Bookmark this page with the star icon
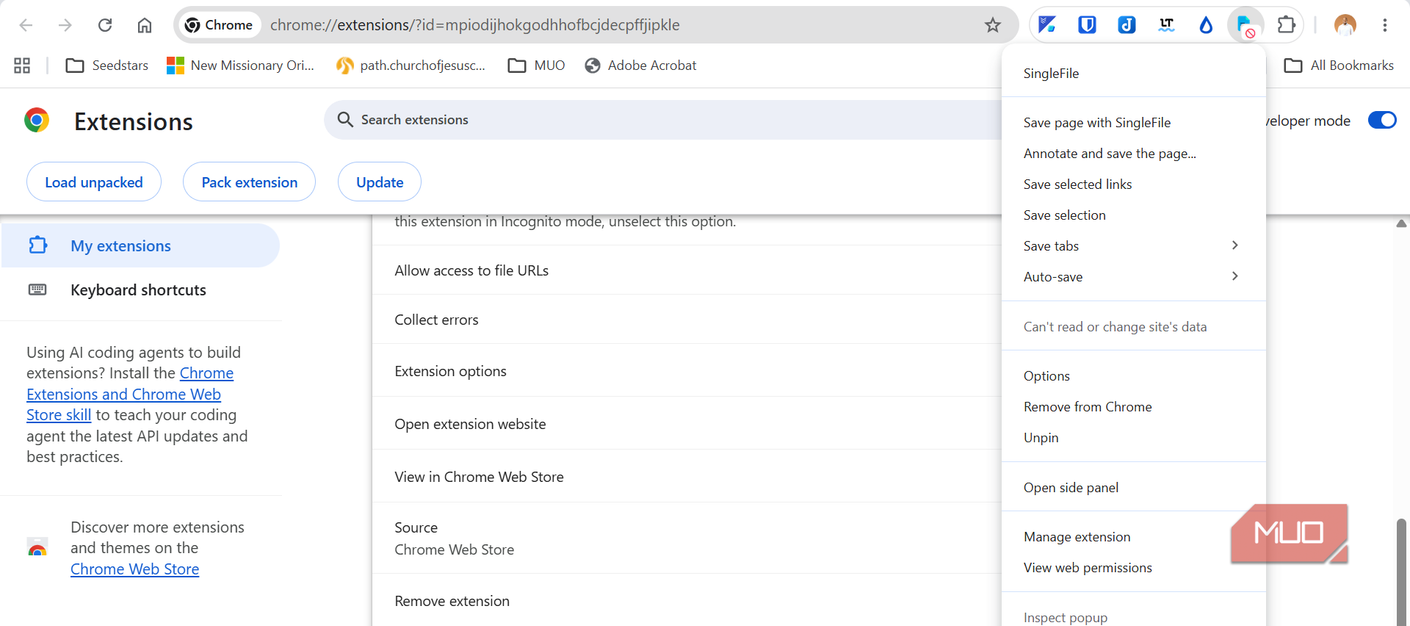The image size is (1410, 626). [992, 25]
